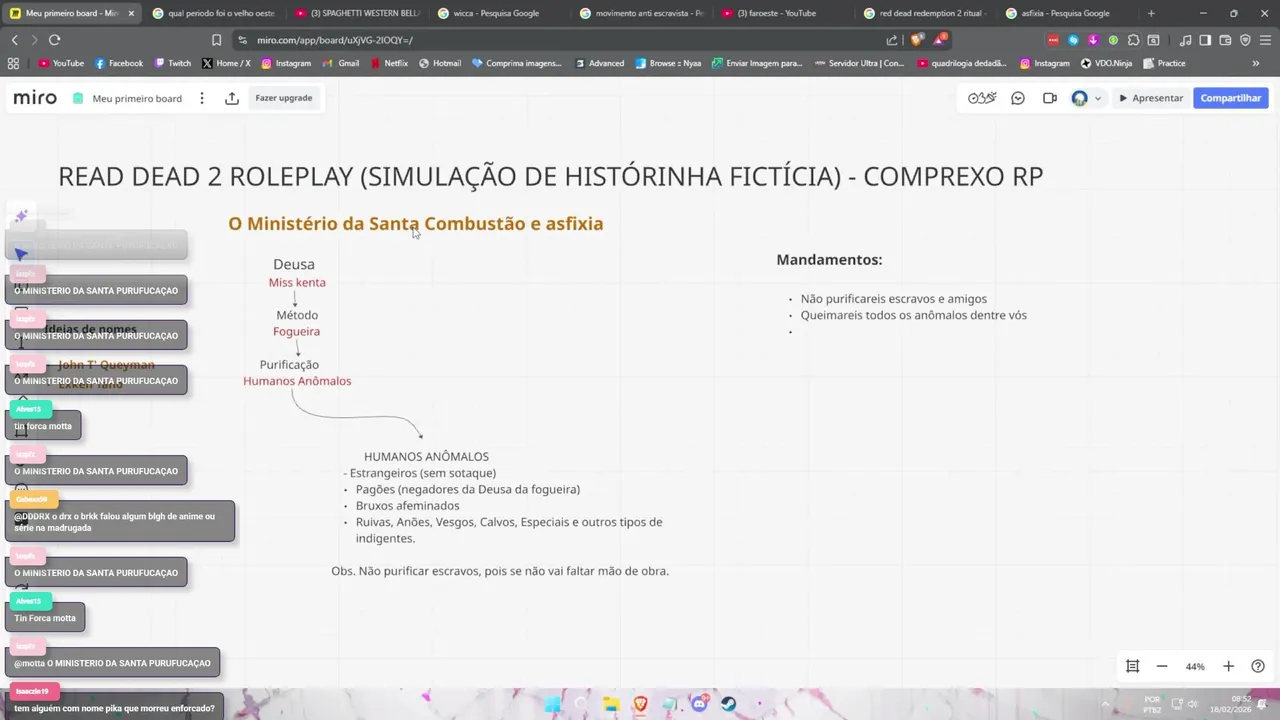Select heading 'O Ministério da Santa Combustão e asfixia'
The width and height of the screenshot is (1280, 720).
(x=416, y=223)
